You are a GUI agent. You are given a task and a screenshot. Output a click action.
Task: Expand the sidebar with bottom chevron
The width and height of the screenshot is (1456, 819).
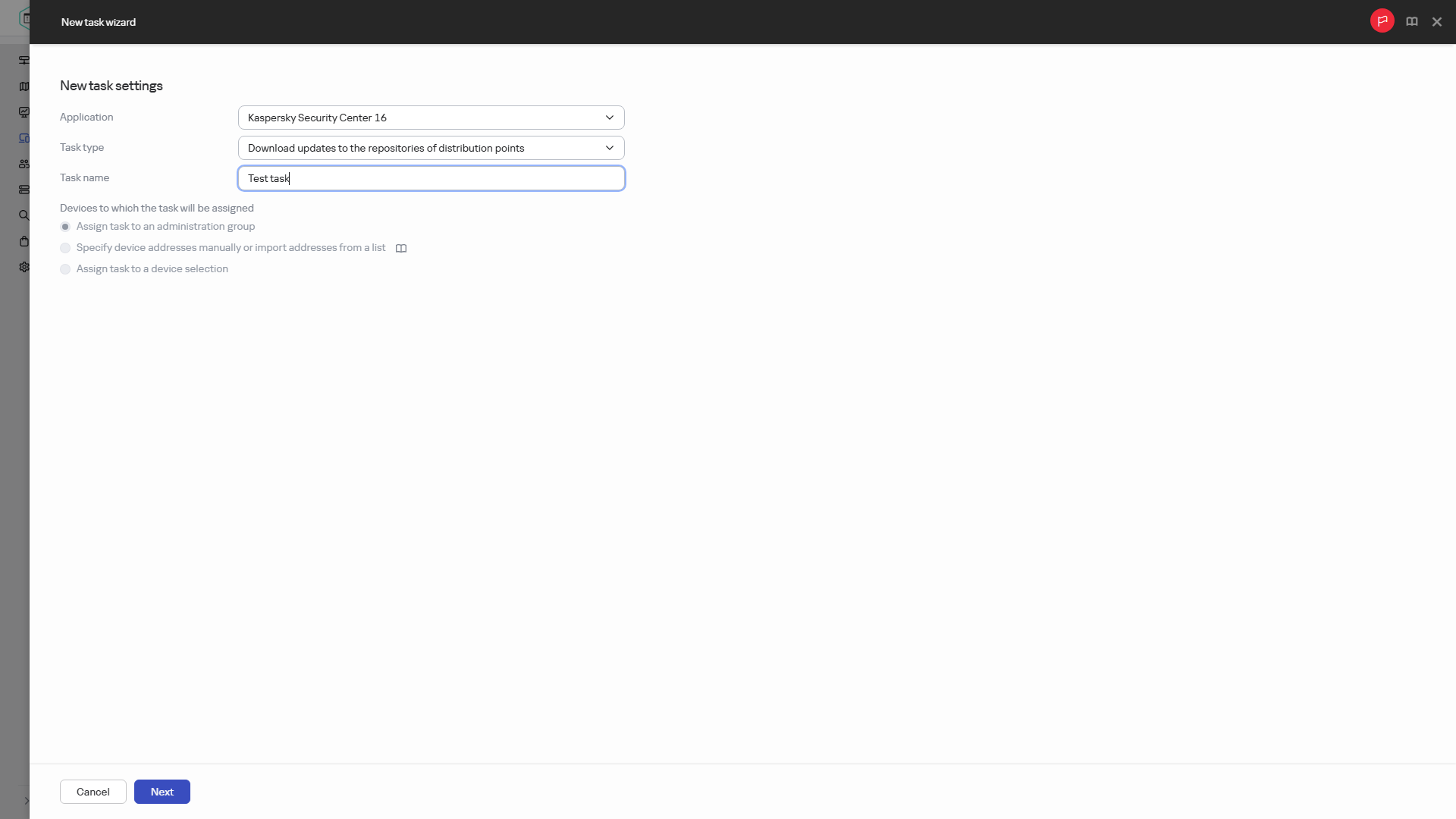(26, 801)
